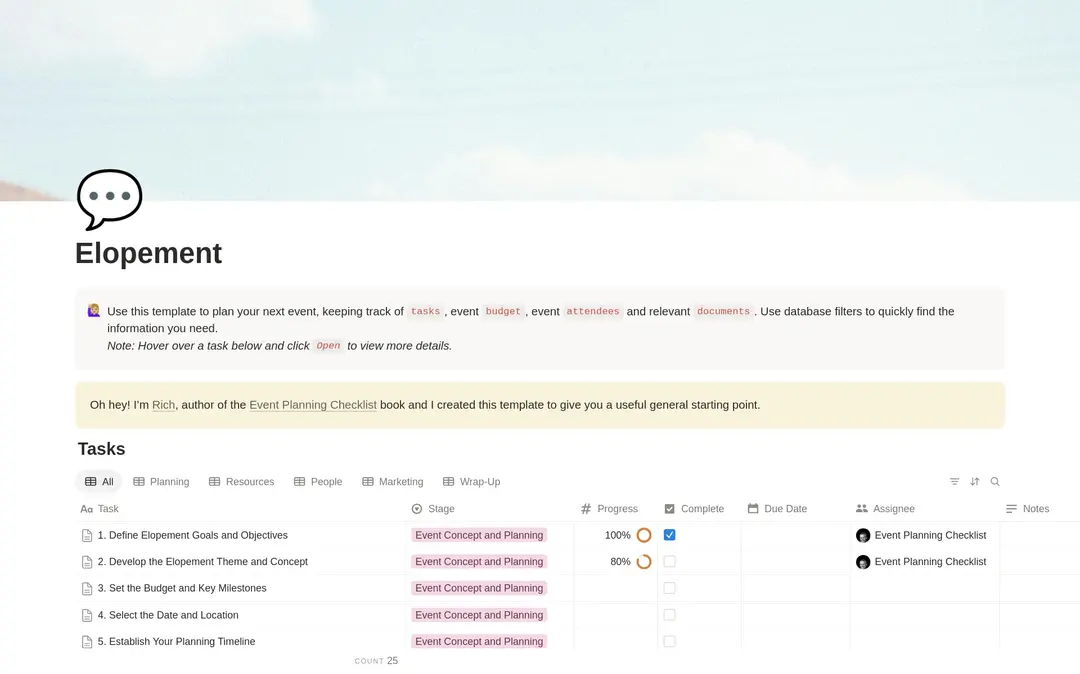
Task: Click the 80% progress ring
Action: (x=644, y=562)
